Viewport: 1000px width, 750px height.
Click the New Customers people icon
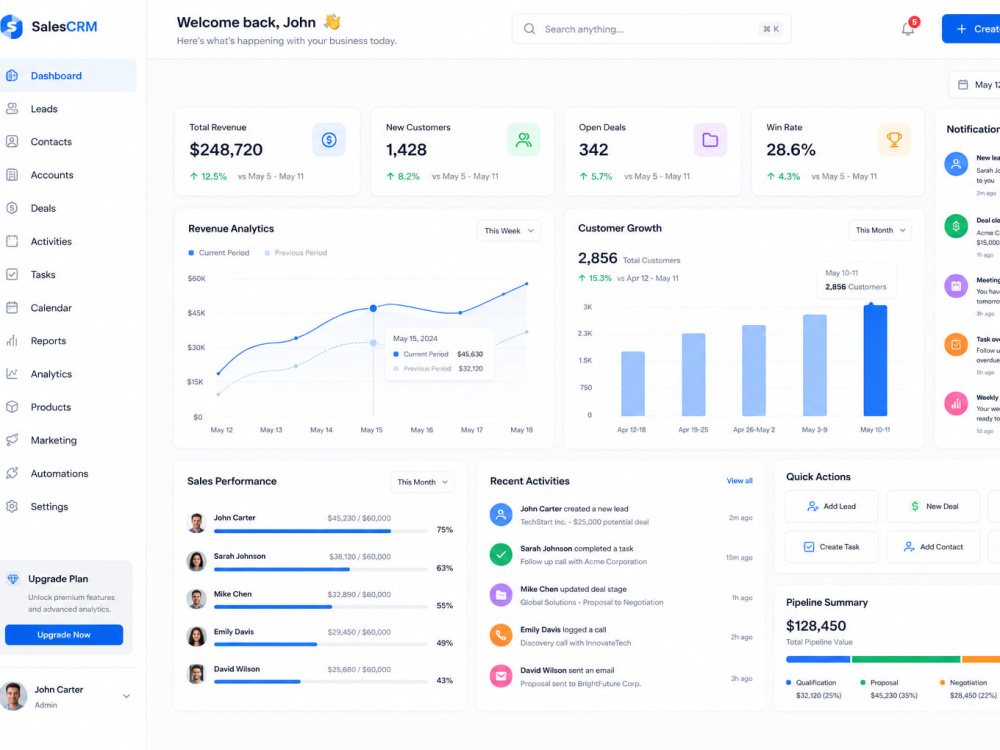click(x=524, y=140)
